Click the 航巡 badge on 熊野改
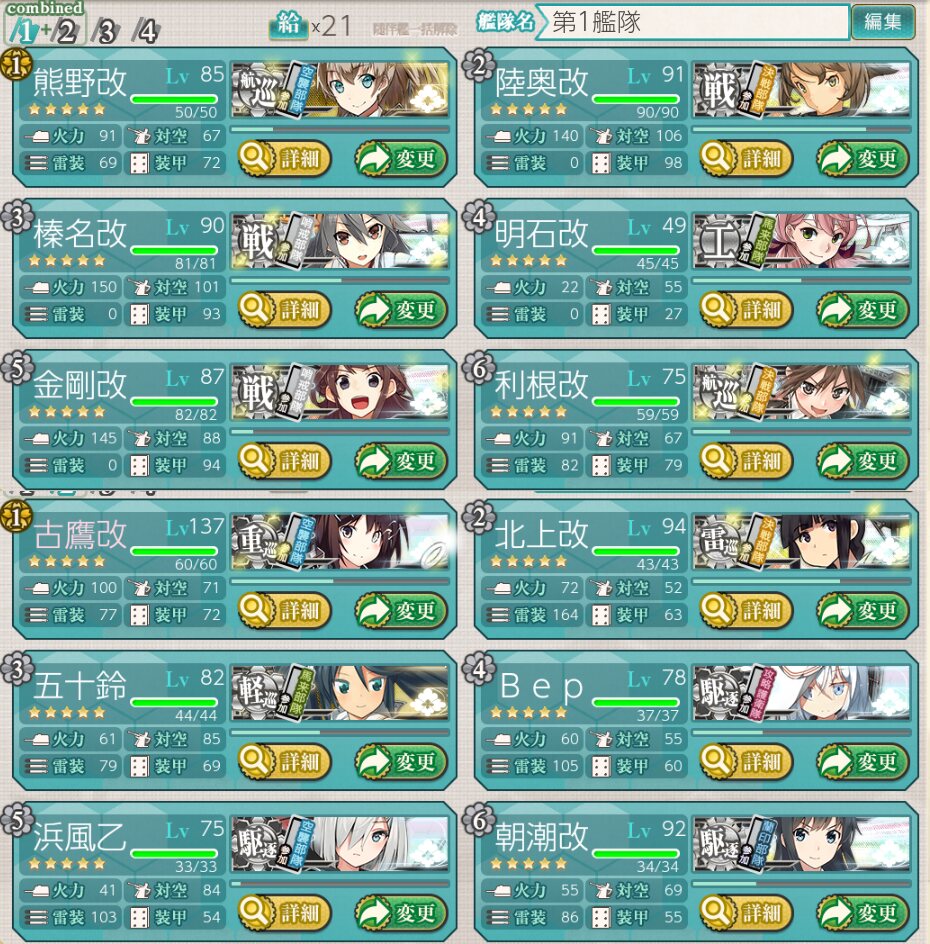930x944 pixels. tap(258, 90)
